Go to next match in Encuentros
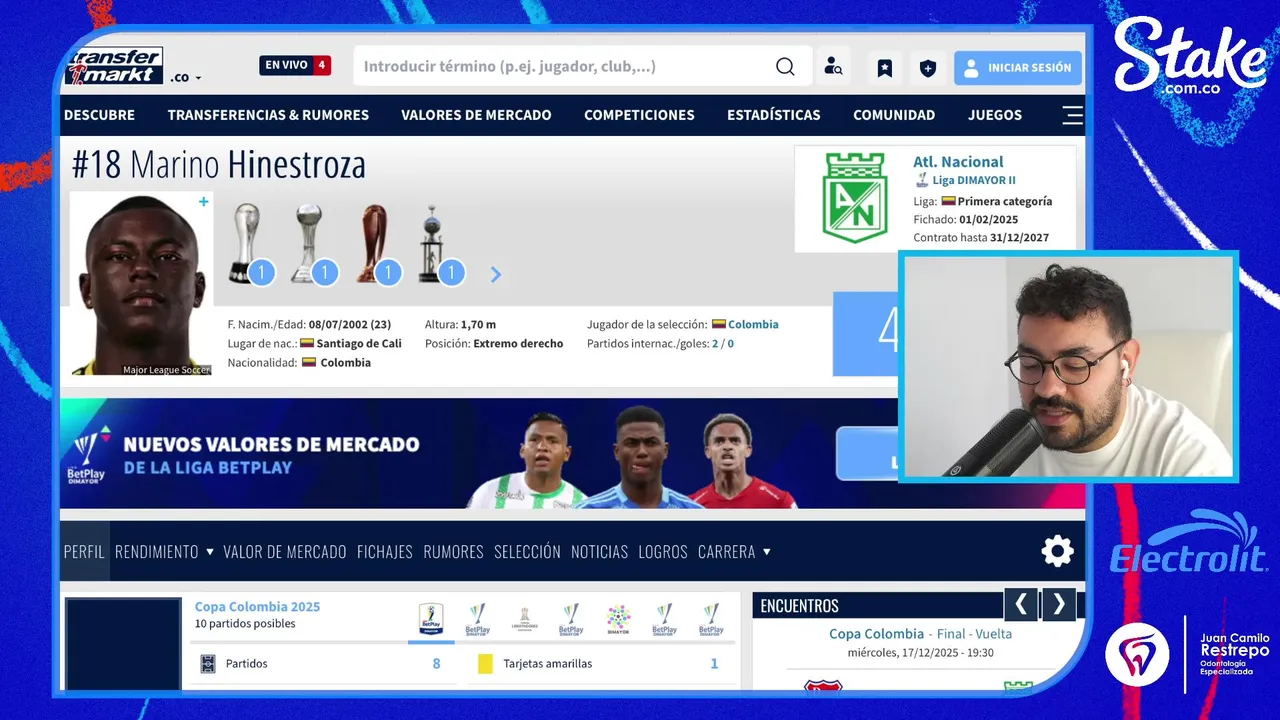Viewport: 1280px width, 720px height. [x=1059, y=604]
